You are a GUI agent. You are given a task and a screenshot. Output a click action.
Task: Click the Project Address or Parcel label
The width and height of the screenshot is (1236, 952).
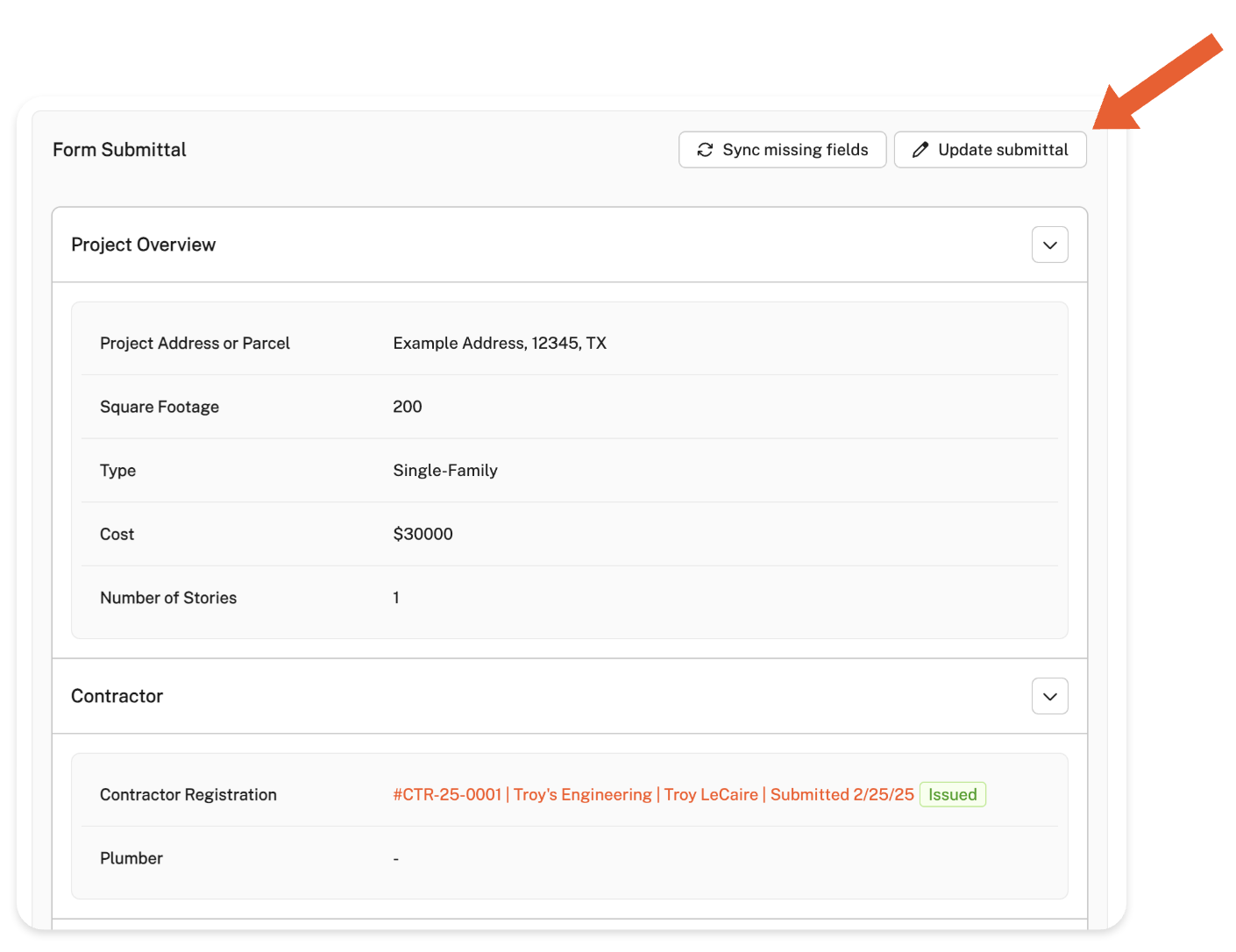click(x=195, y=343)
